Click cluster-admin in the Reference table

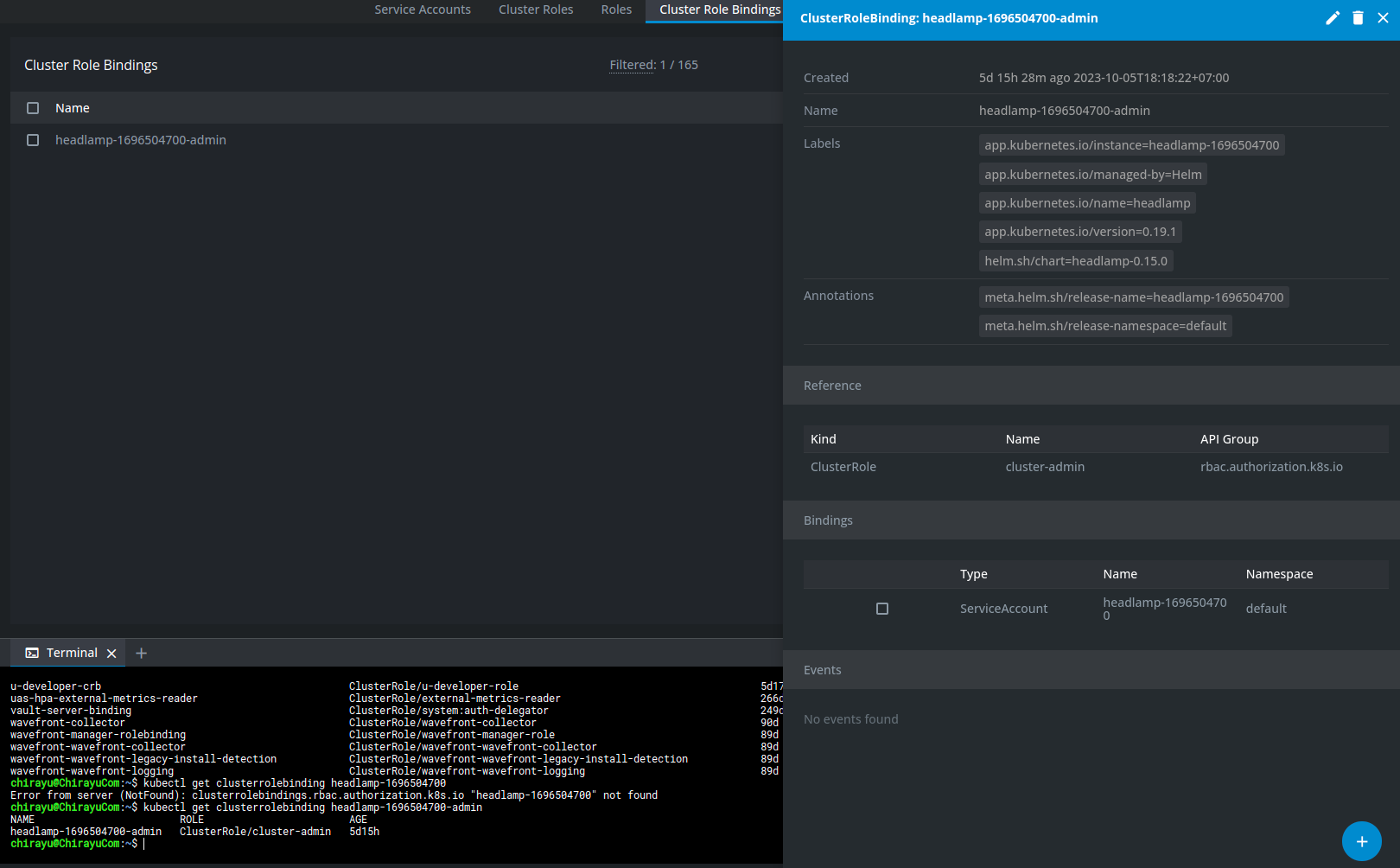(1045, 466)
